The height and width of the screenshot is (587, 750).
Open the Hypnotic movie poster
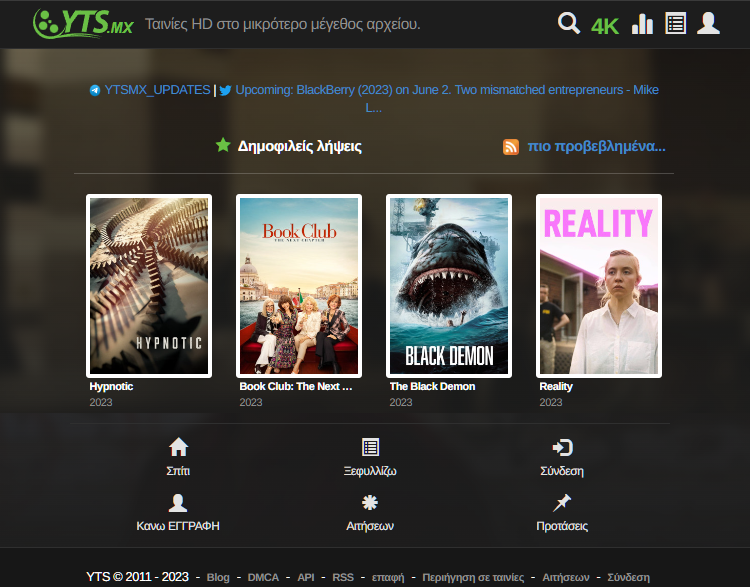pyautogui.click(x=149, y=286)
